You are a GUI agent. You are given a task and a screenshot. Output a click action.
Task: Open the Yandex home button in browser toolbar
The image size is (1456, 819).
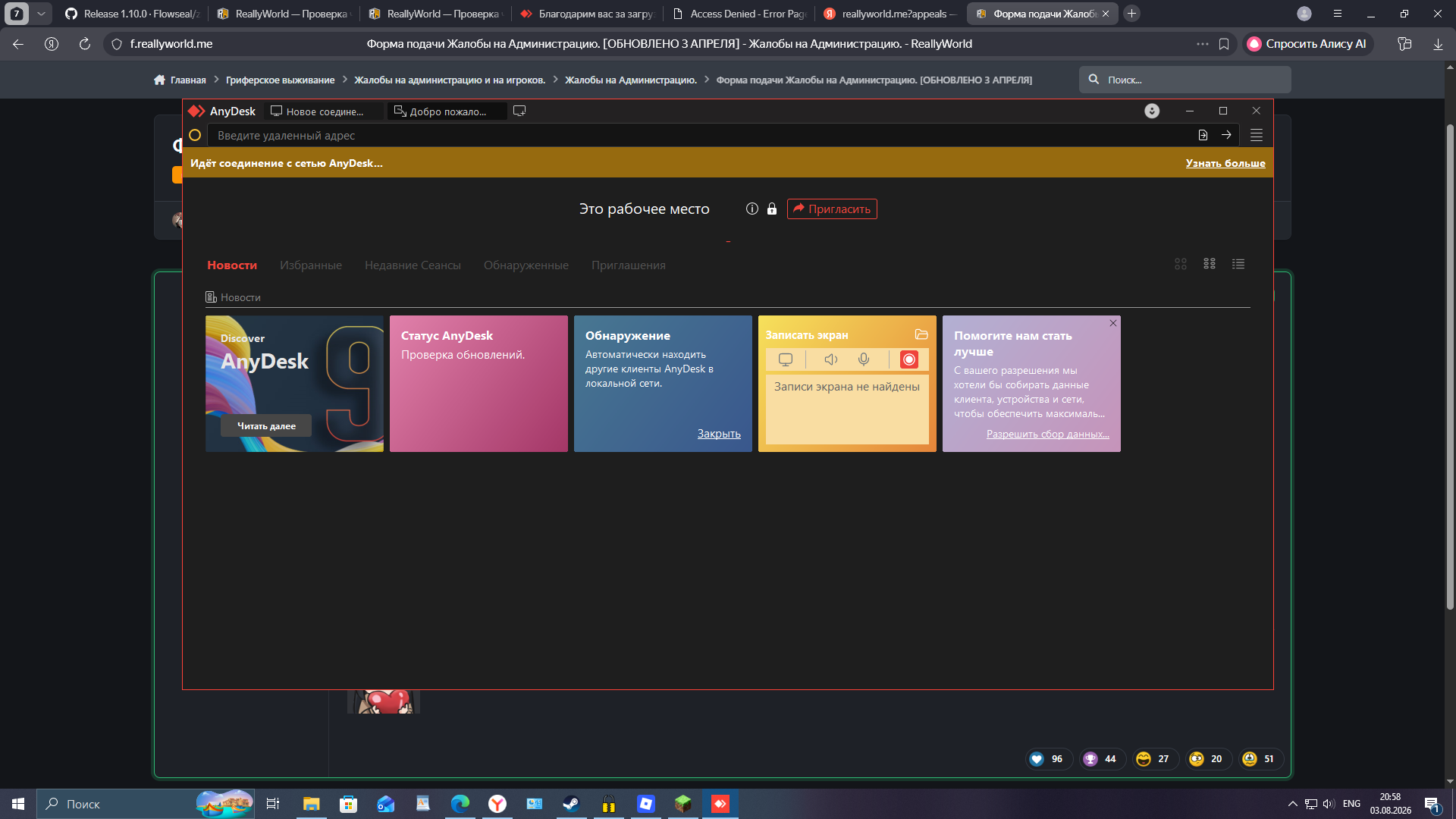[52, 44]
